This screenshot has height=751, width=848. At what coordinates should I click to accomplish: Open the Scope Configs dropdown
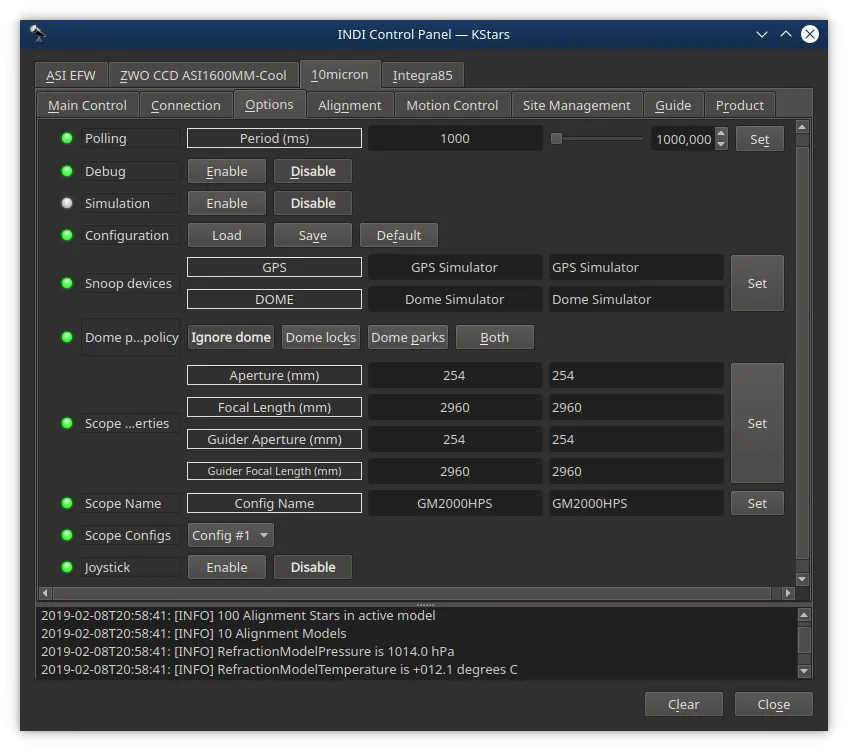point(230,535)
